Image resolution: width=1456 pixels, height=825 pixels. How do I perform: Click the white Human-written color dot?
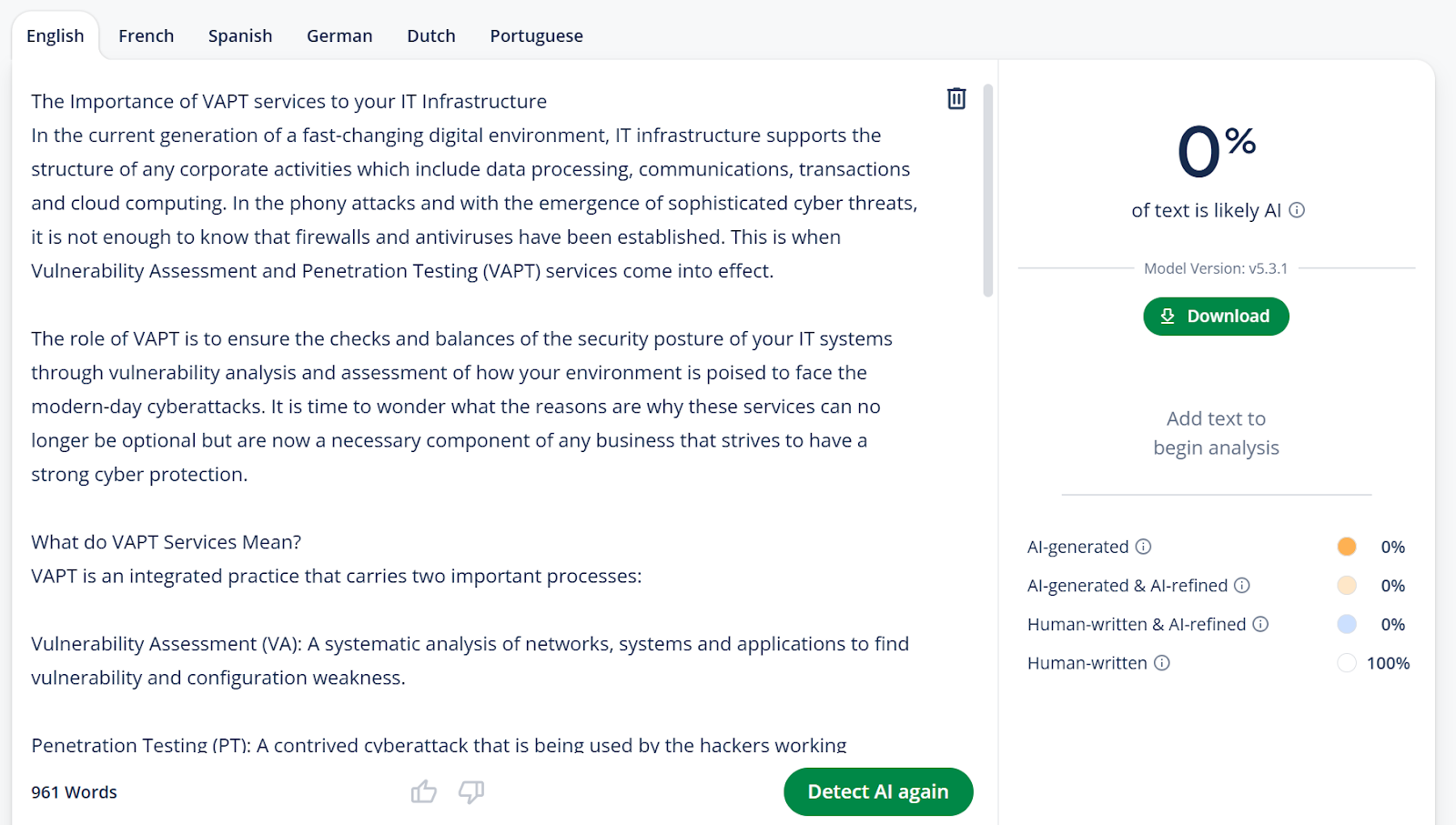(x=1347, y=663)
